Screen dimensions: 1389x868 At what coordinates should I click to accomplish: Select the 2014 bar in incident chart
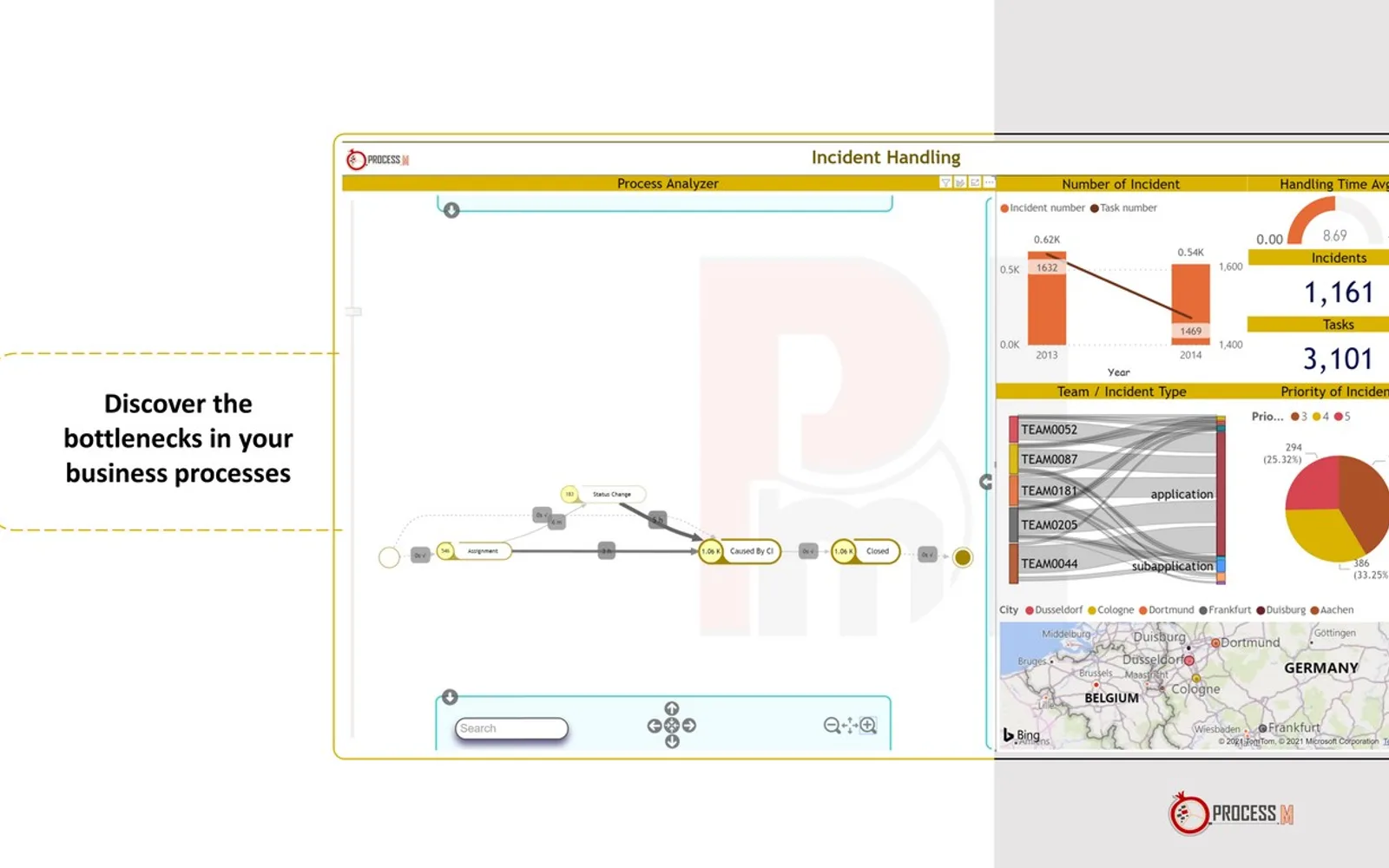[x=1190, y=305]
